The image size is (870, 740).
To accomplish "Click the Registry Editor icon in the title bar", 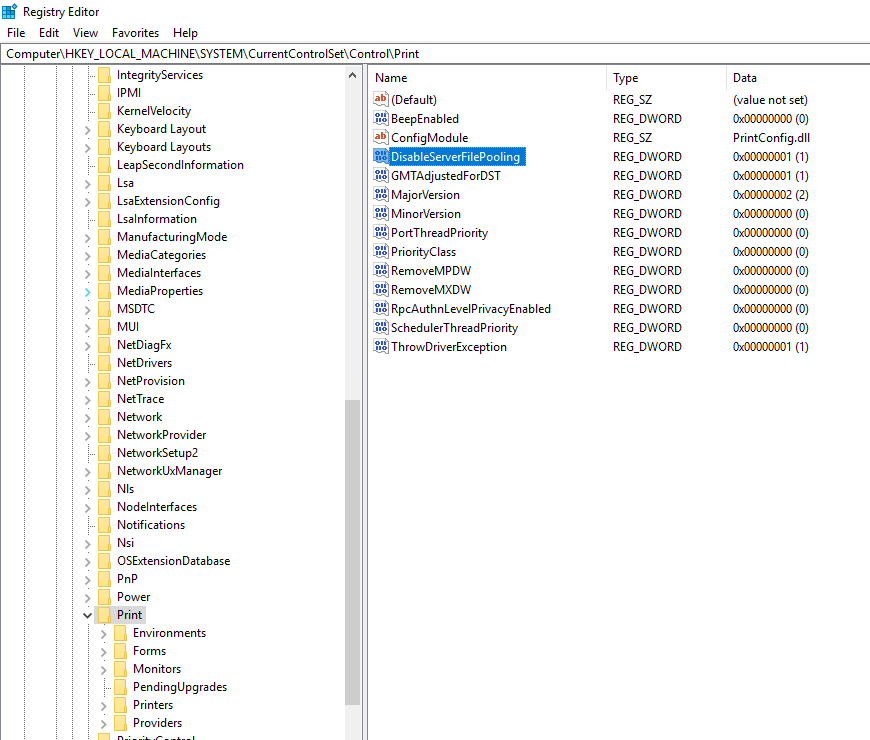I will point(10,11).
